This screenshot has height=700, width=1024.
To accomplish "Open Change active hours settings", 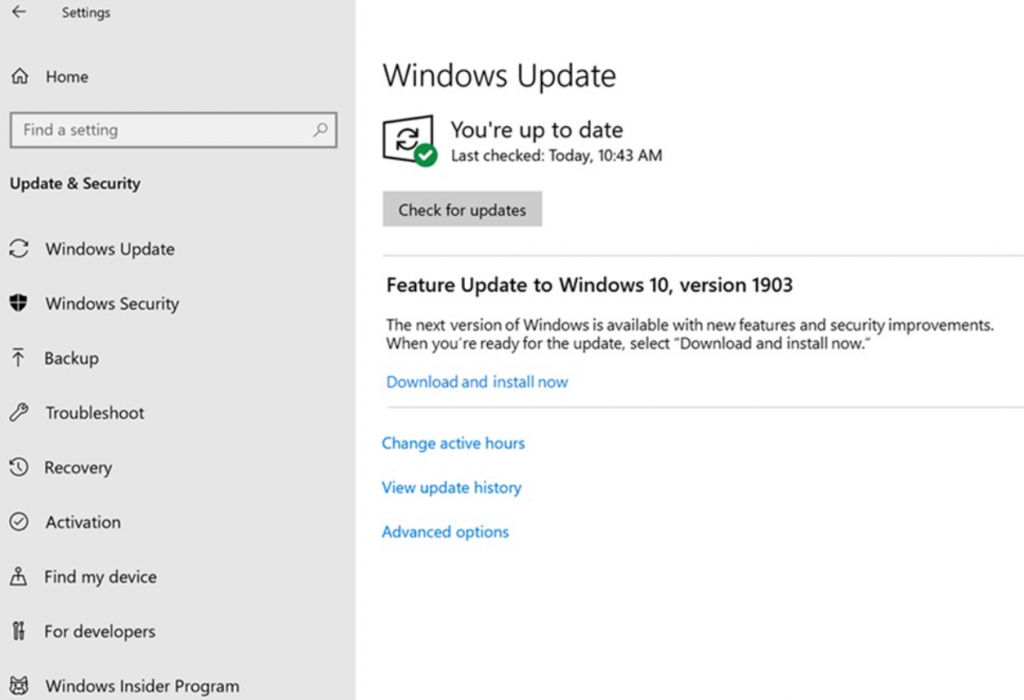I will [x=453, y=443].
